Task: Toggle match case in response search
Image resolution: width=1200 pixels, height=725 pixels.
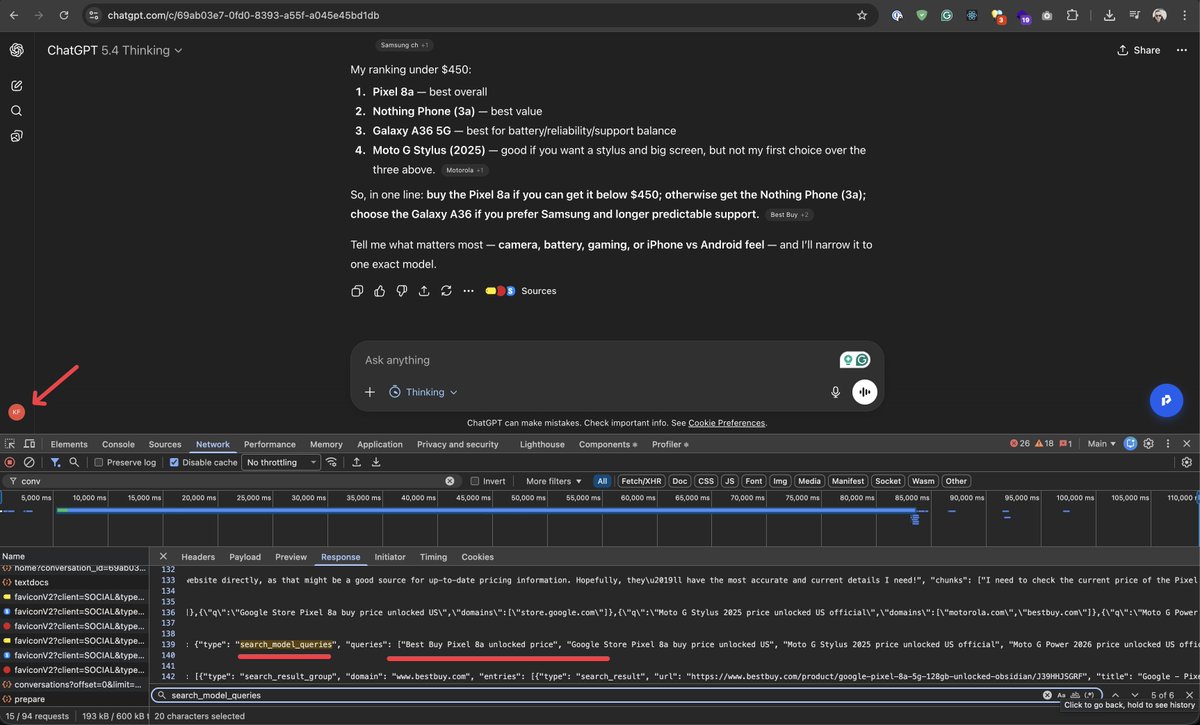Action: [1062, 695]
